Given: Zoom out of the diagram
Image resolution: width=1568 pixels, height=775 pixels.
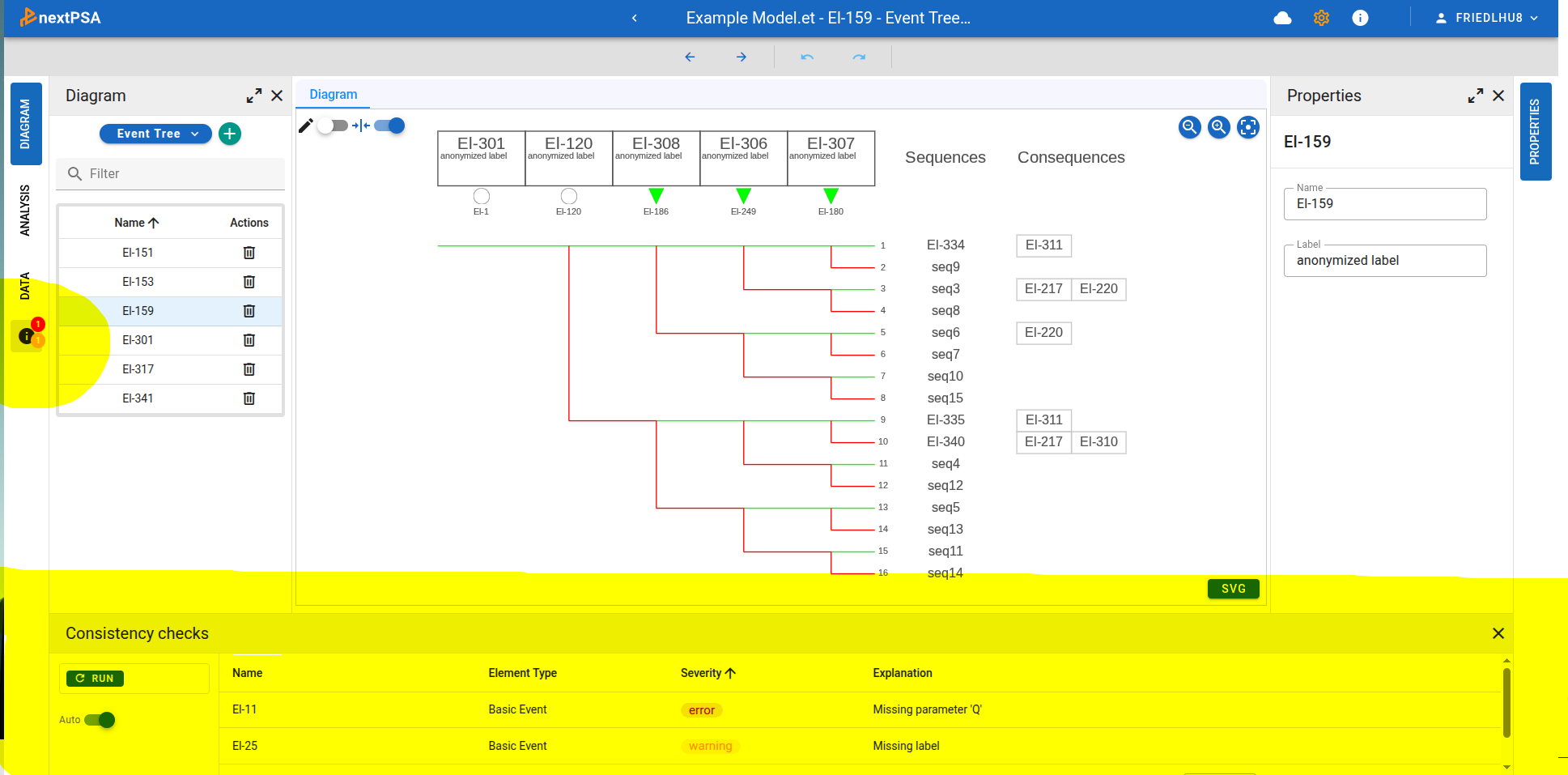Looking at the screenshot, I should (1189, 127).
